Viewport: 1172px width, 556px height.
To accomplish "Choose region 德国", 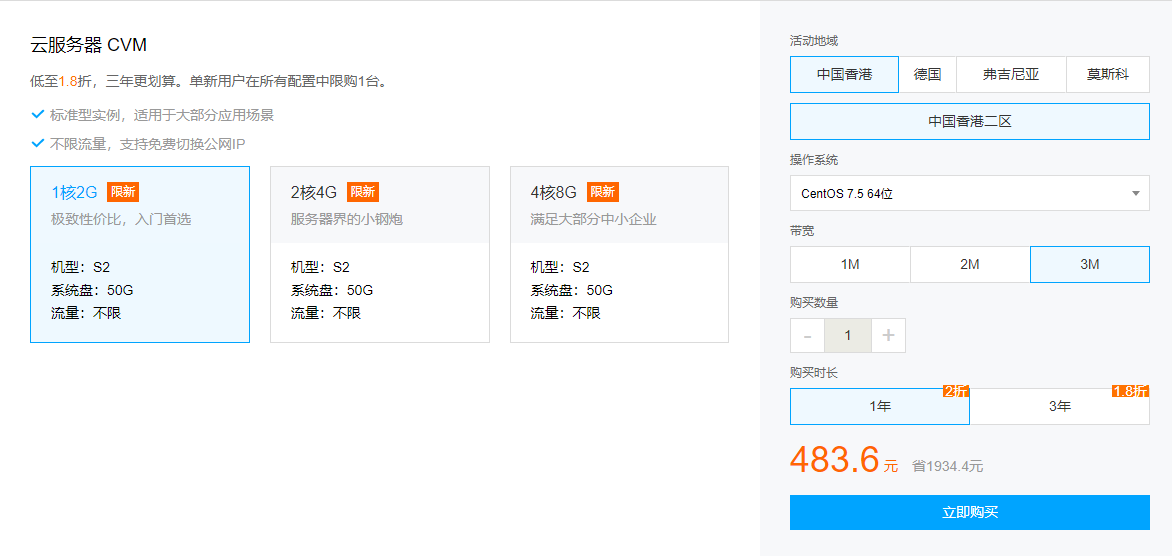I will 928,75.
